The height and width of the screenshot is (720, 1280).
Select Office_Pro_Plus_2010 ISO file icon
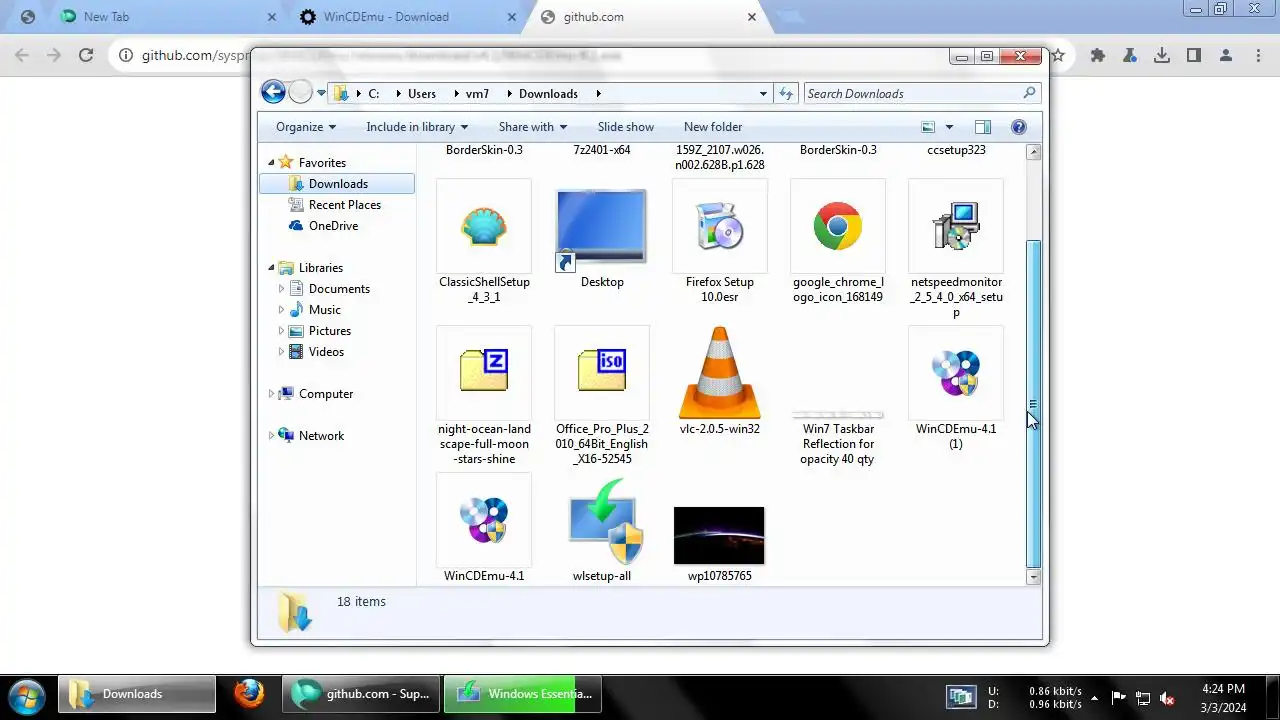pyautogui.click(x=602, y=372)
